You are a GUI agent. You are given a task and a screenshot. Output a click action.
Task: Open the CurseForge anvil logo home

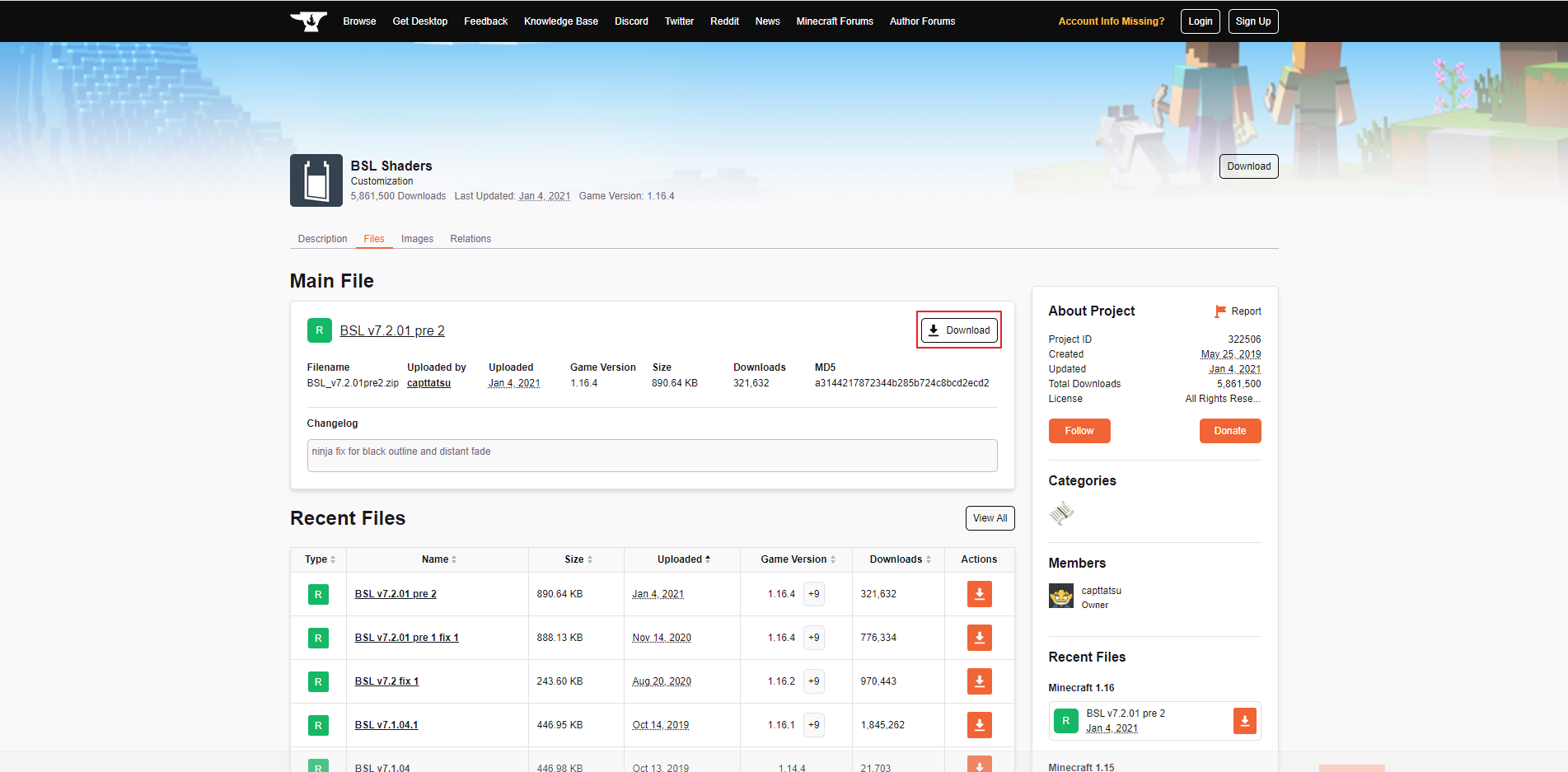309,21
